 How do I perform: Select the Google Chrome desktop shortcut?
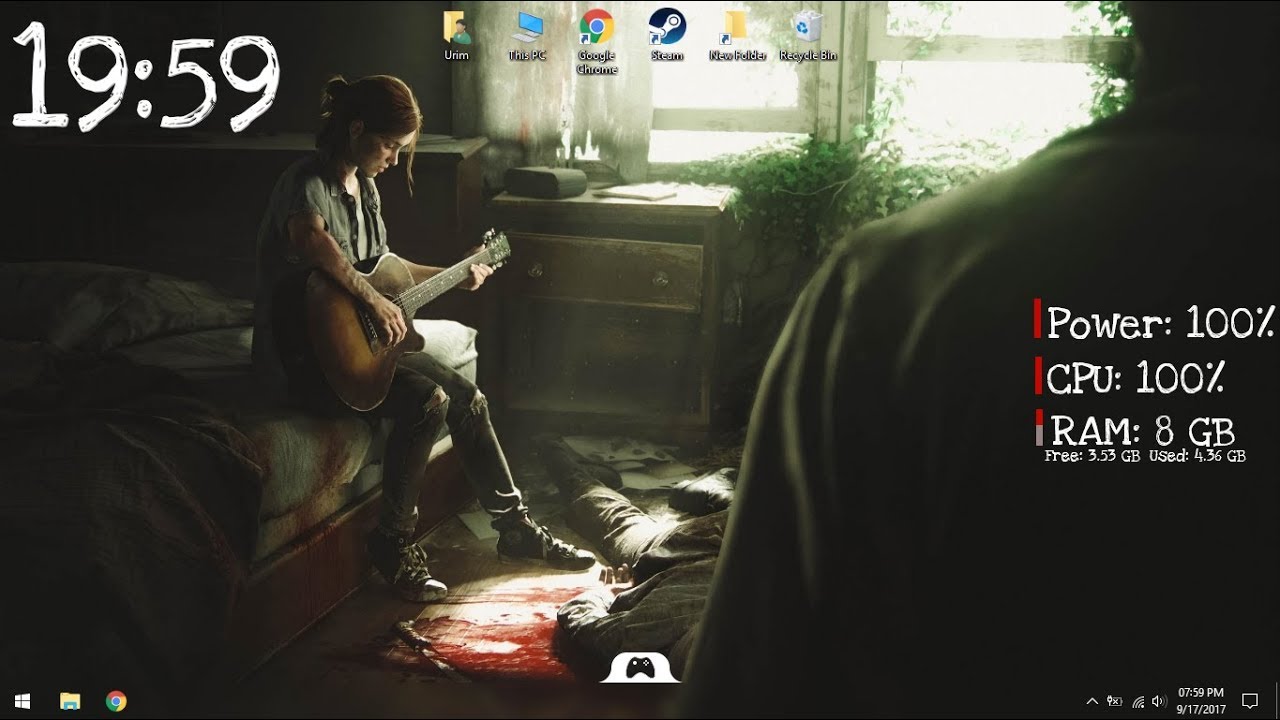[x=597, y=43]
